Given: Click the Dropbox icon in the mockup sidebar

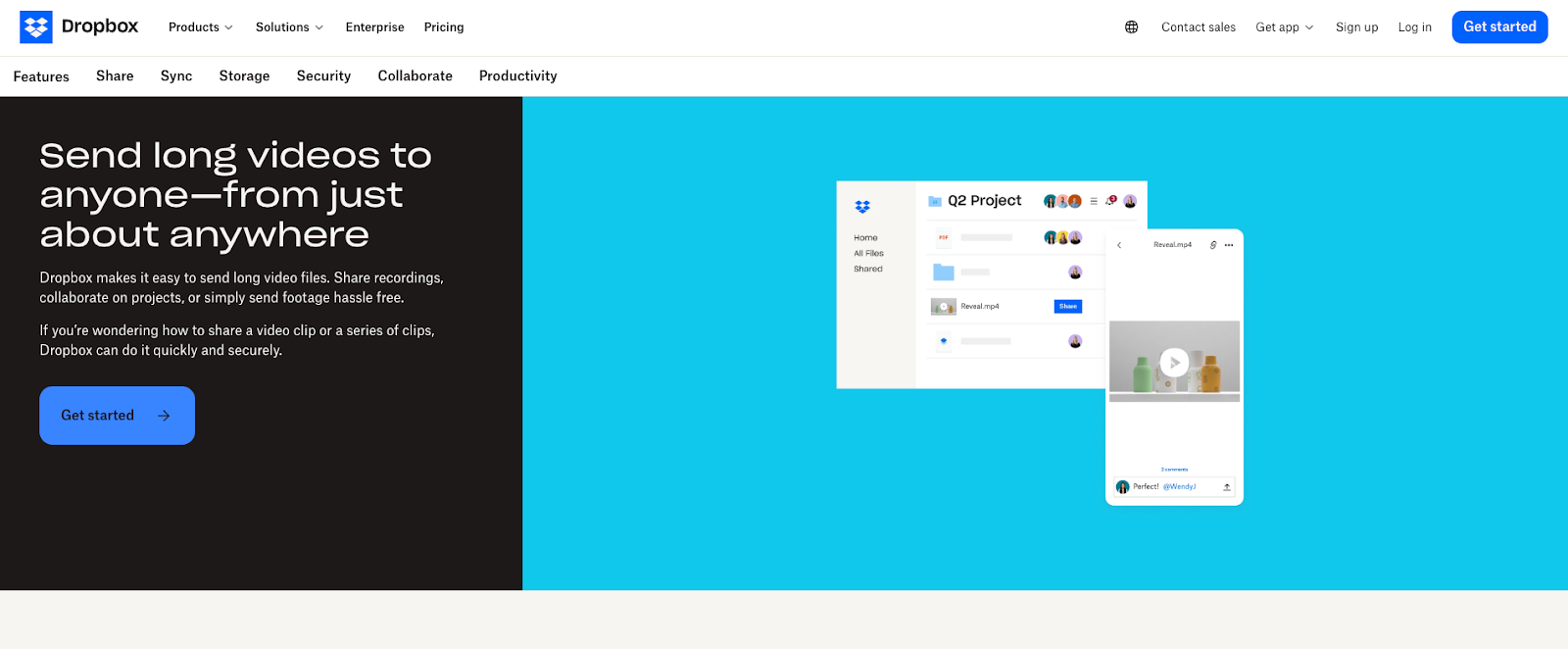Looking at the screenshot, I should (862, 207).
